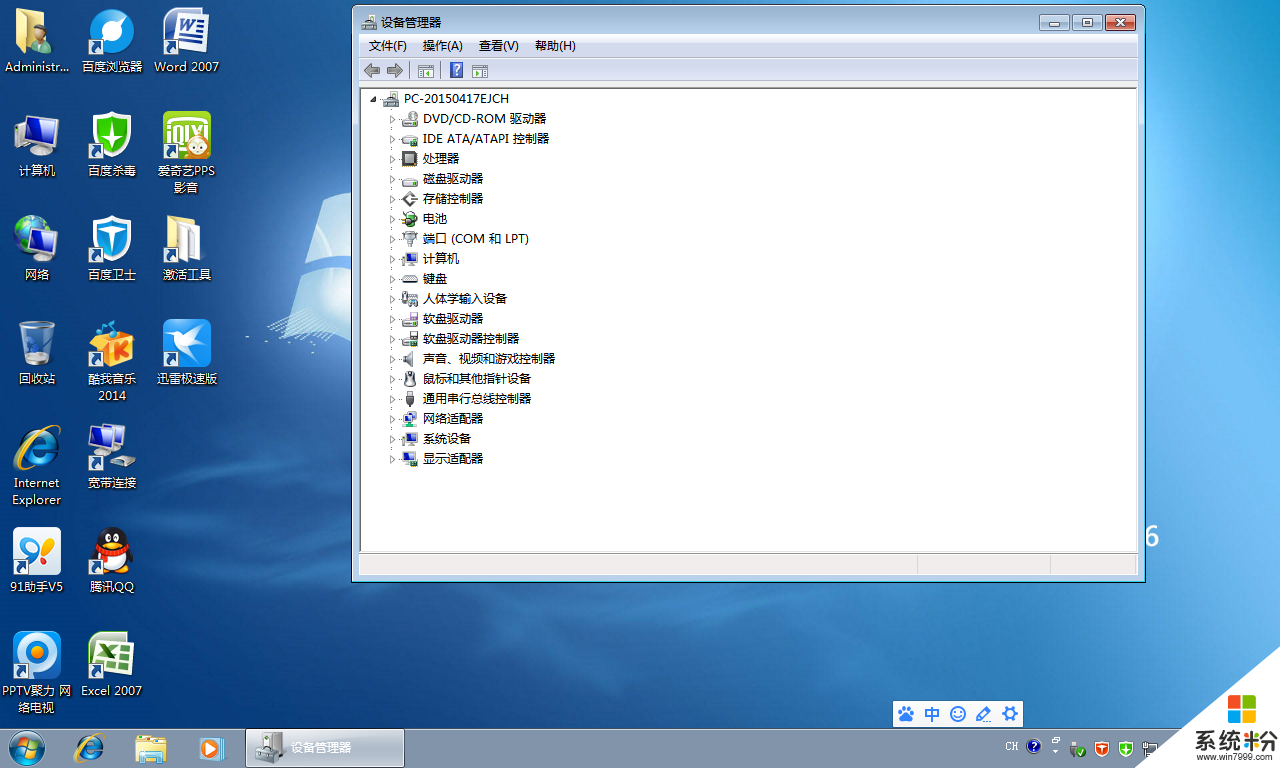Viewport: 1280px width, 768px height.
Task: Toggle Chinese input mode on language bar
Action: (932, 714)
